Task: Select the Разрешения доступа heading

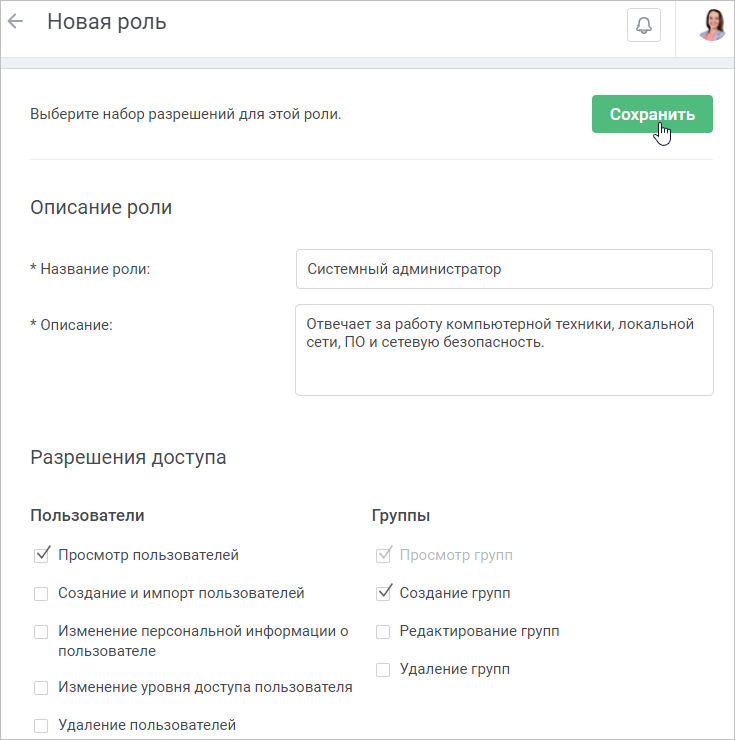Action: [128, 458]
